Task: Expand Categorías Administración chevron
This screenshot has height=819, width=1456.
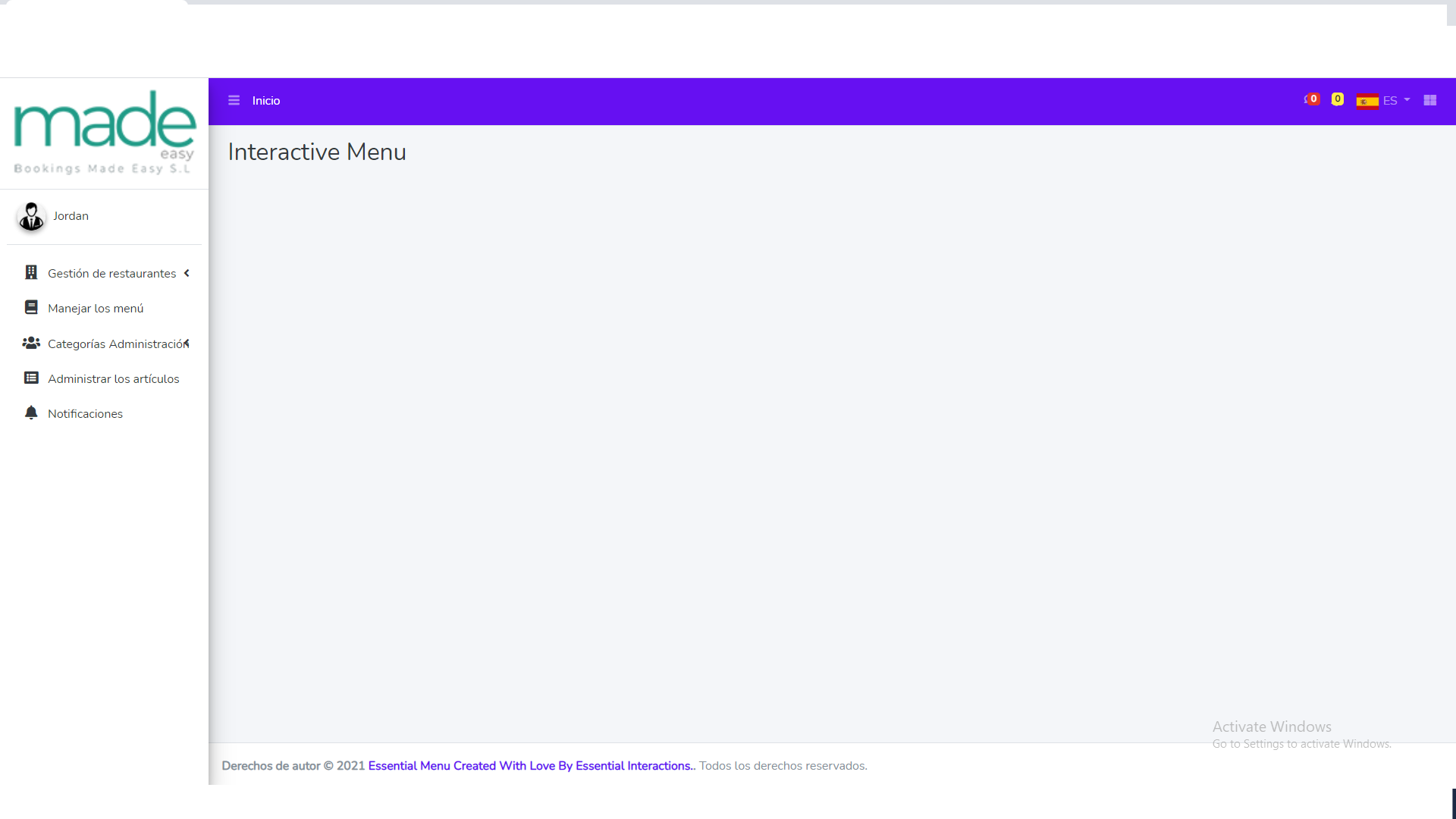Action: pyautogui.click(x=187, y=344)
